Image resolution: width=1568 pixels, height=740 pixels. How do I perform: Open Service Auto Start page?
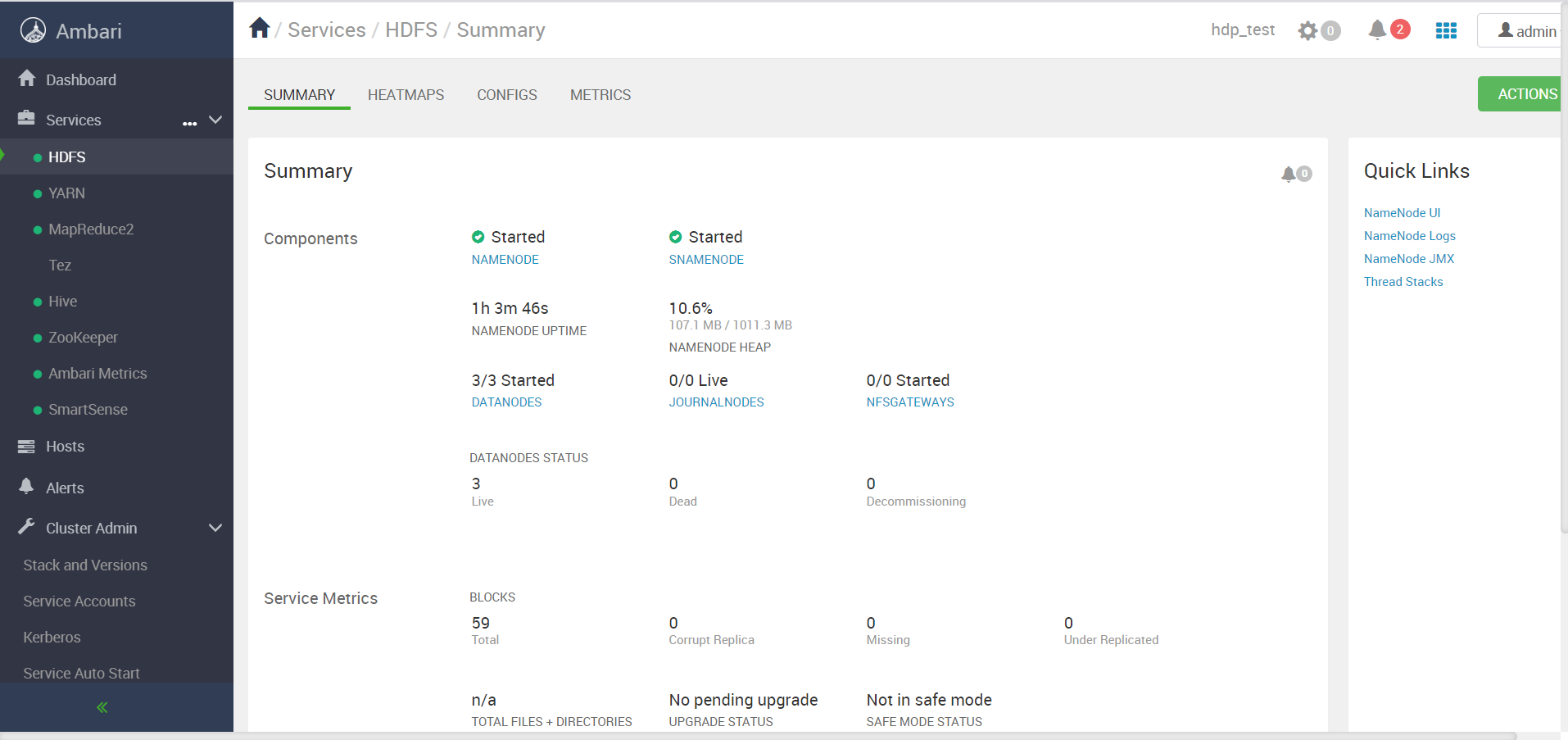point(81,673)
